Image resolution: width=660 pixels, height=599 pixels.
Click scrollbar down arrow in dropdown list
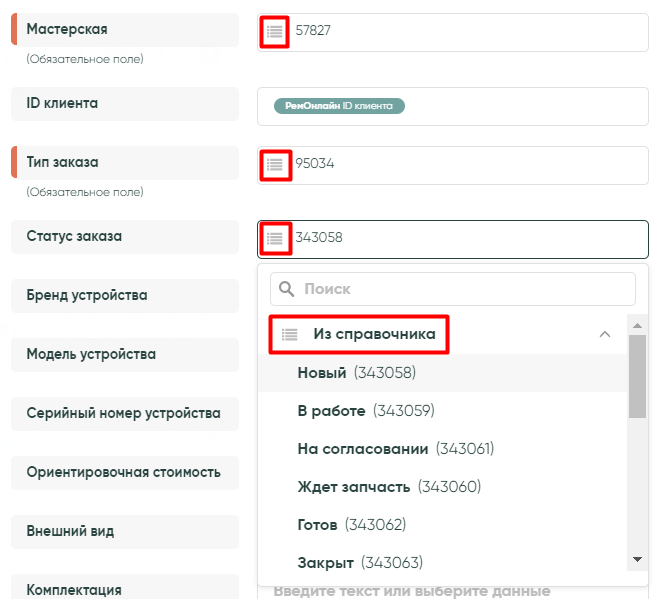click(x=637, y=559)
